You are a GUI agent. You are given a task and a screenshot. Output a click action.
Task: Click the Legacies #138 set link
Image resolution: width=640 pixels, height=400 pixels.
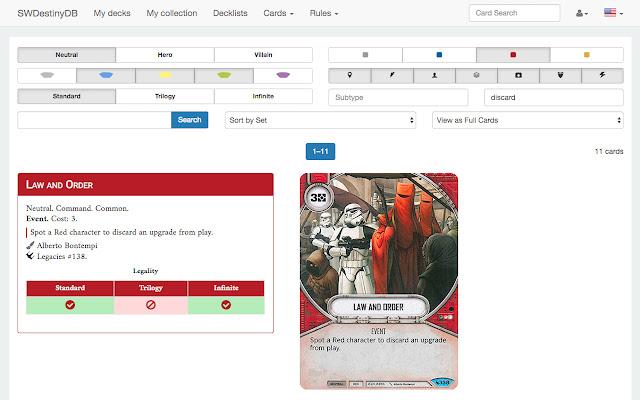62,256
